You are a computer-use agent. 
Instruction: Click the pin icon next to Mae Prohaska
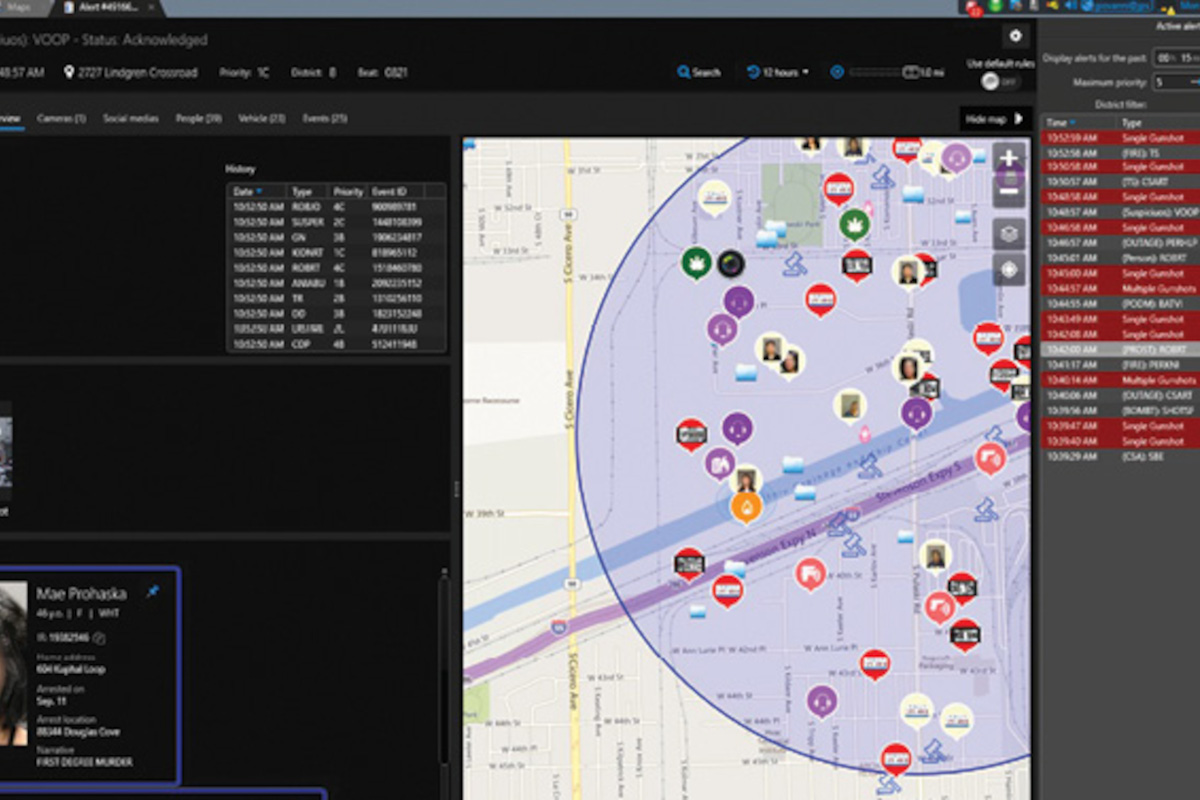point(153,592)
